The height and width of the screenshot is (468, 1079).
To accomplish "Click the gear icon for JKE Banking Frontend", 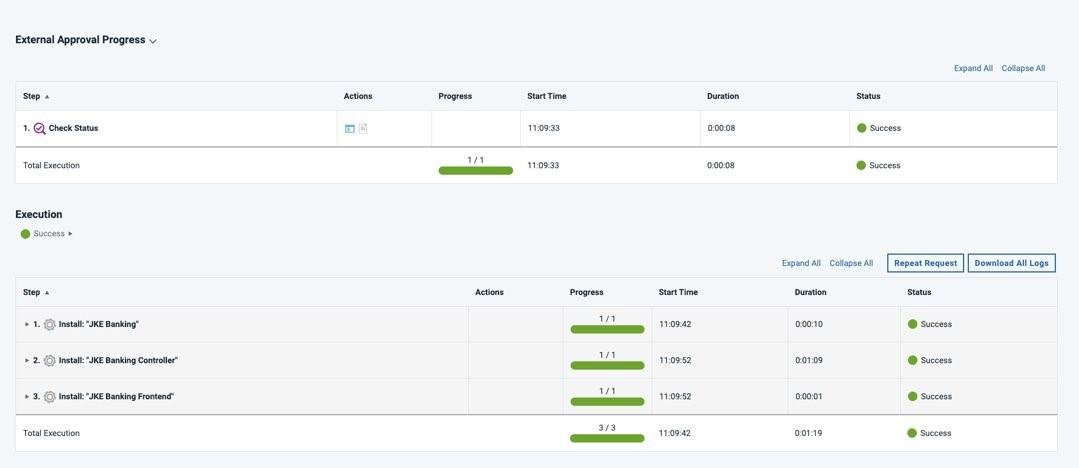I will click(x=50, y=397).
